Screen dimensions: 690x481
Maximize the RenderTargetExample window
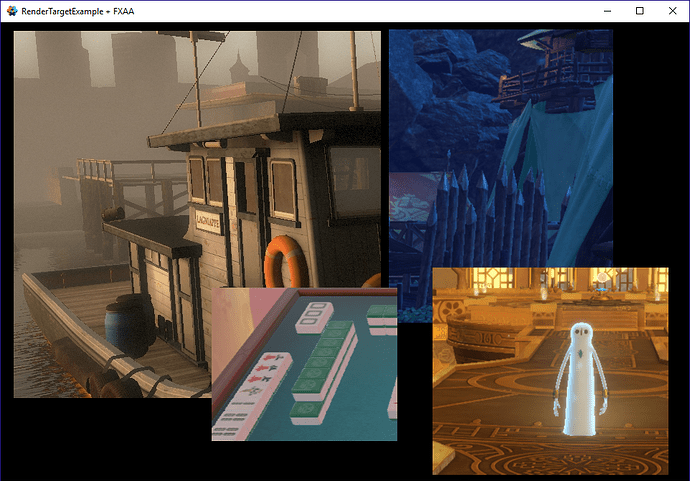click(x=640, y=10)
